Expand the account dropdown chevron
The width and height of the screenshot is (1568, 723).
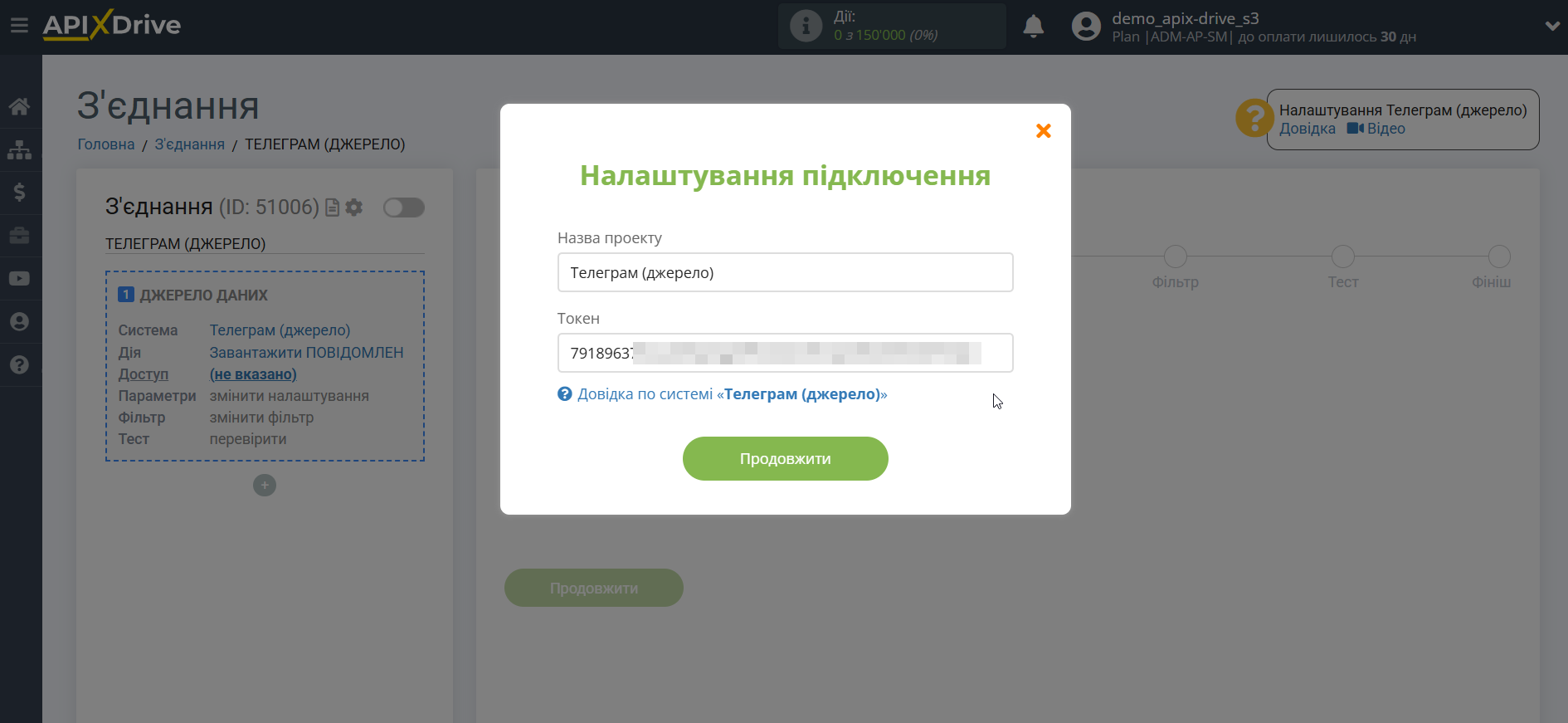pos(1552,26)
